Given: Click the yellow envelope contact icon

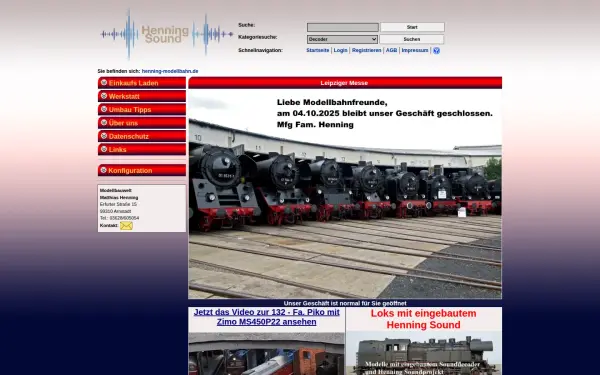Looking at the screenshot, I should (126, 226).
